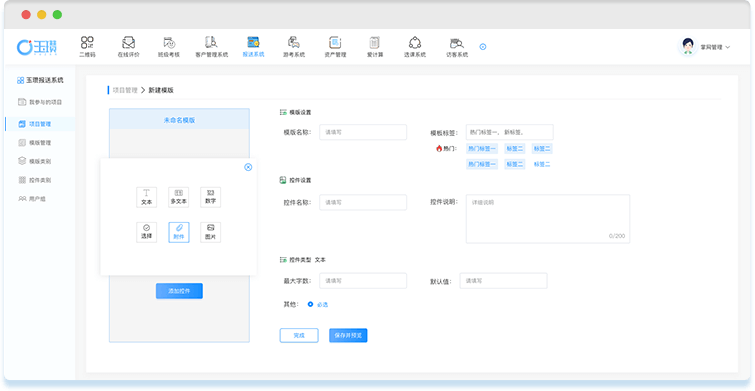755x391 pixels.
Task: Click the 控件设置 section heading
Action: pos(296,180)
